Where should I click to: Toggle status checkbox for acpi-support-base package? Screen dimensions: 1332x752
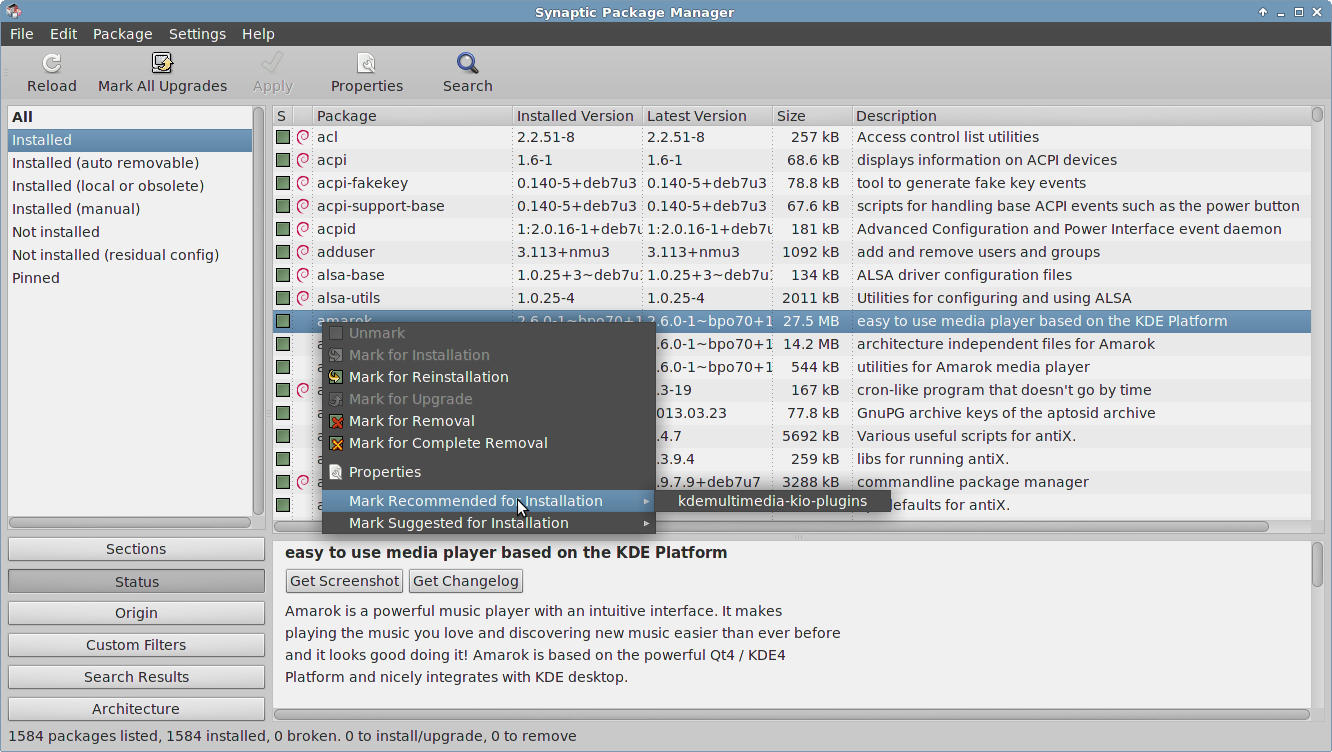coord(283,206)
